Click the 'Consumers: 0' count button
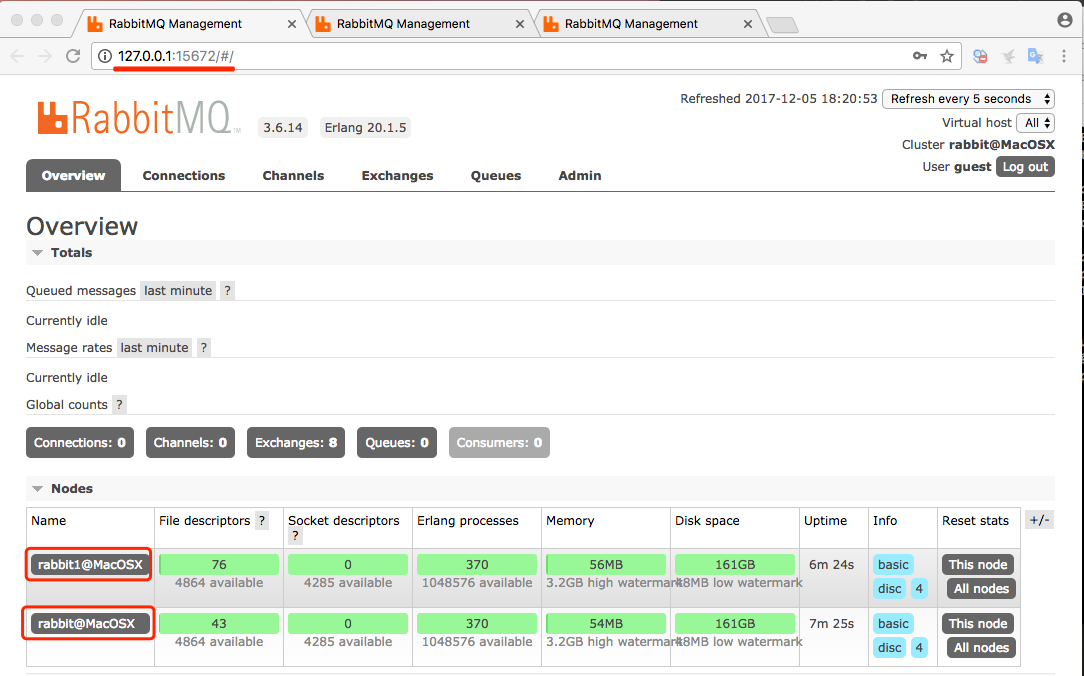The image size is (1084, 676). tap(499, 442)
